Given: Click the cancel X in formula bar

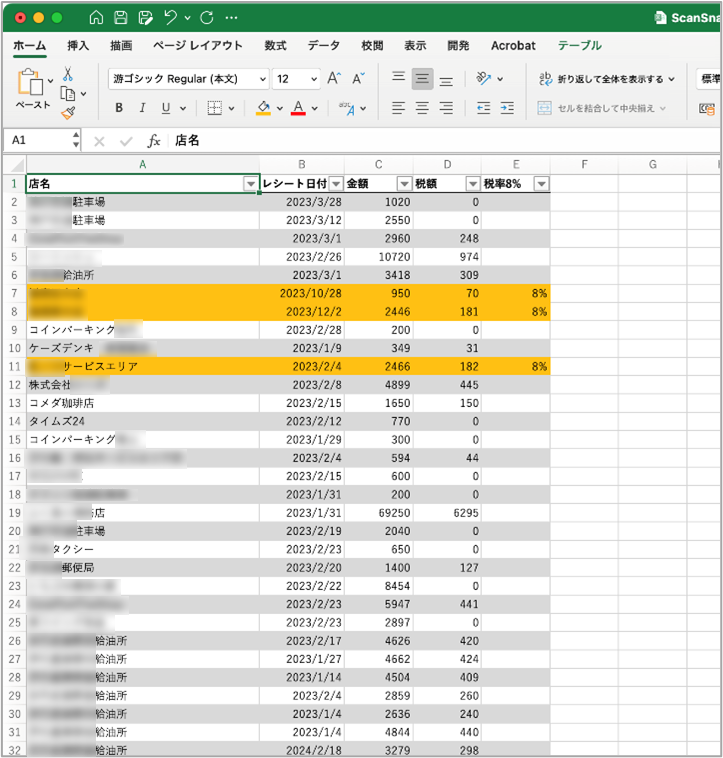Looking at the screenshot, I should 99,142.
